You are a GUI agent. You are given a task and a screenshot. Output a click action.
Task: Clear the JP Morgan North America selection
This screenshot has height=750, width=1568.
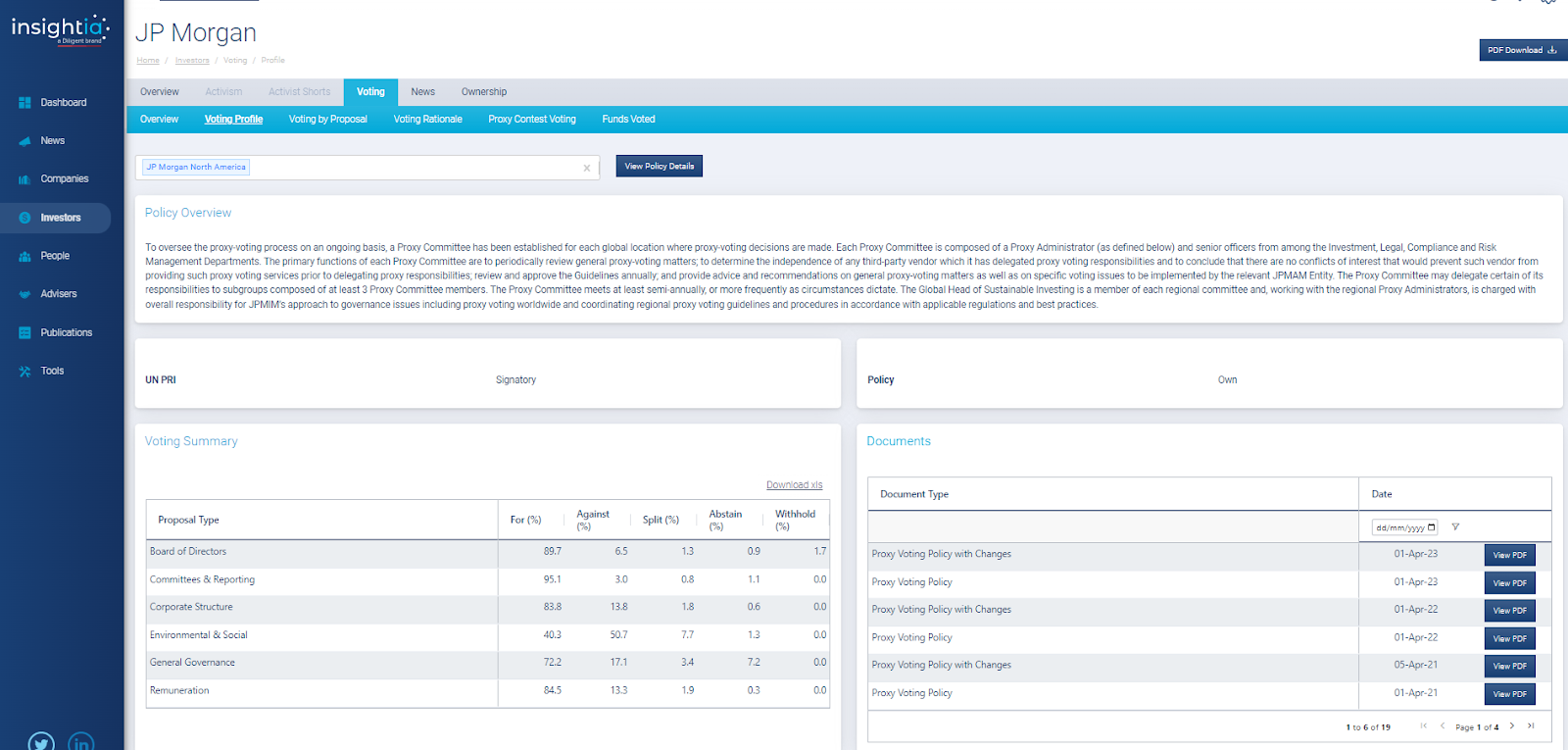587,168
